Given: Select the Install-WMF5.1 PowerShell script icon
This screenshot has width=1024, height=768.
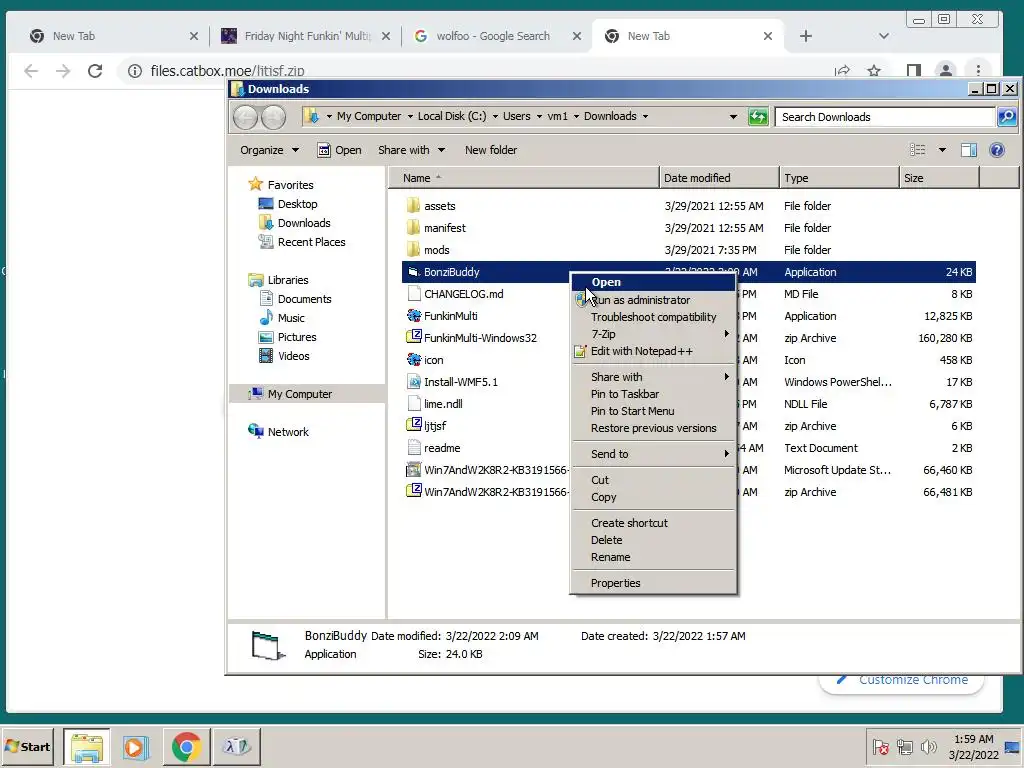Looking at the screenshot, I should [413, 381].
